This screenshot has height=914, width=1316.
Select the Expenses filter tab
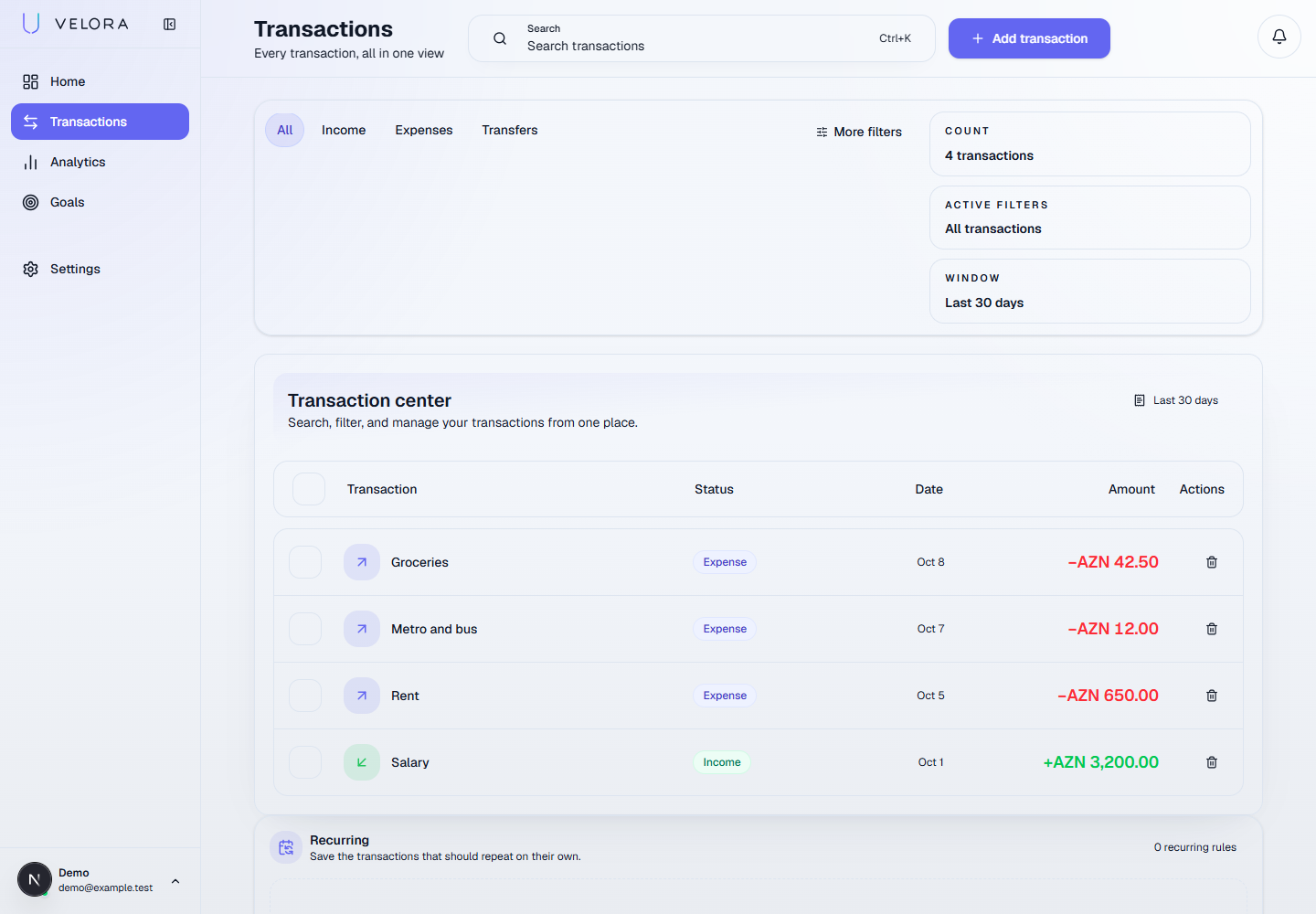click(x=424, y=130)
